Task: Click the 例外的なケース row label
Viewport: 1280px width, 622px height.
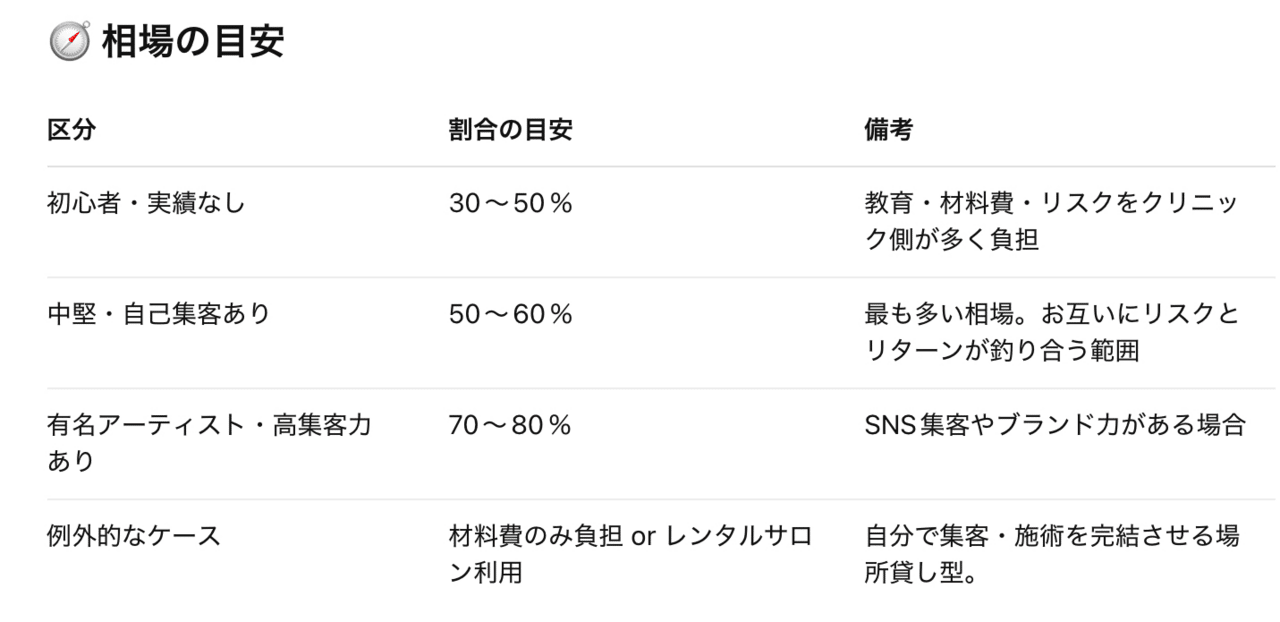Action: point(134,536)
